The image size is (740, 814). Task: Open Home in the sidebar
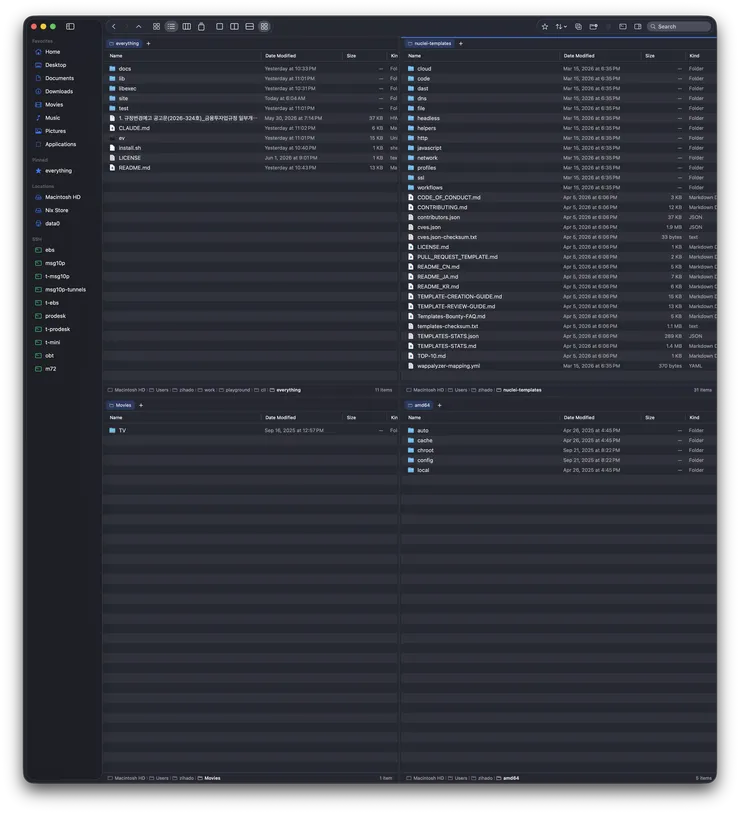[52, 52]
